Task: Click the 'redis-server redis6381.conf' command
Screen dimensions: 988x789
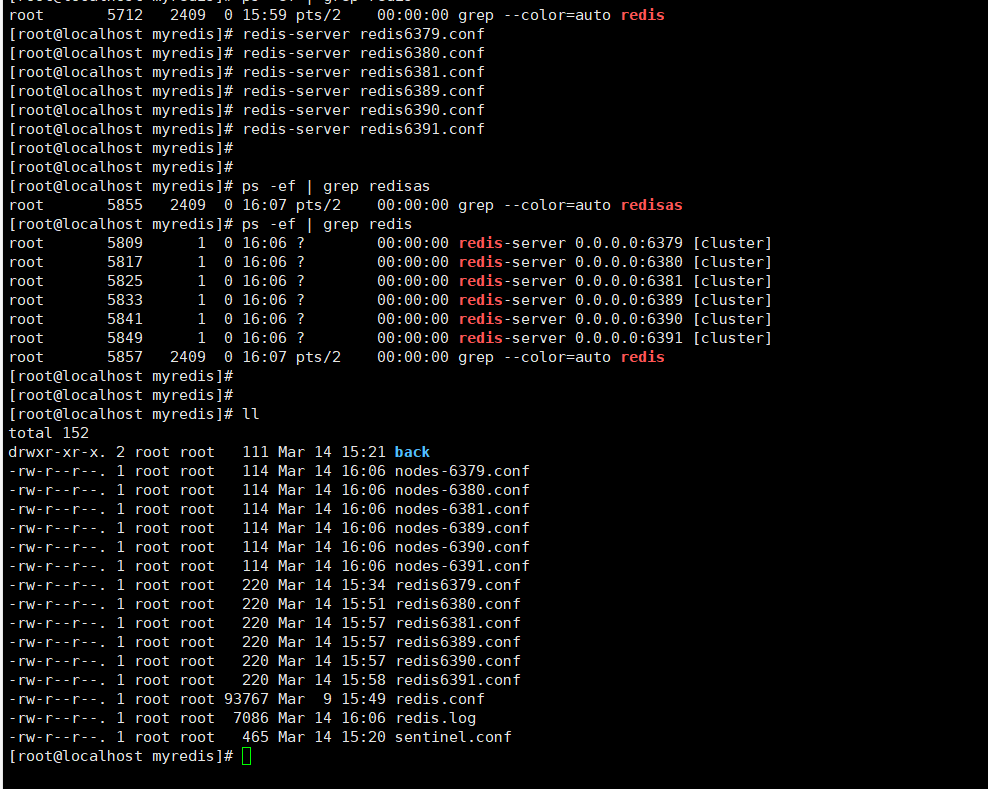Action: [364, 72]
